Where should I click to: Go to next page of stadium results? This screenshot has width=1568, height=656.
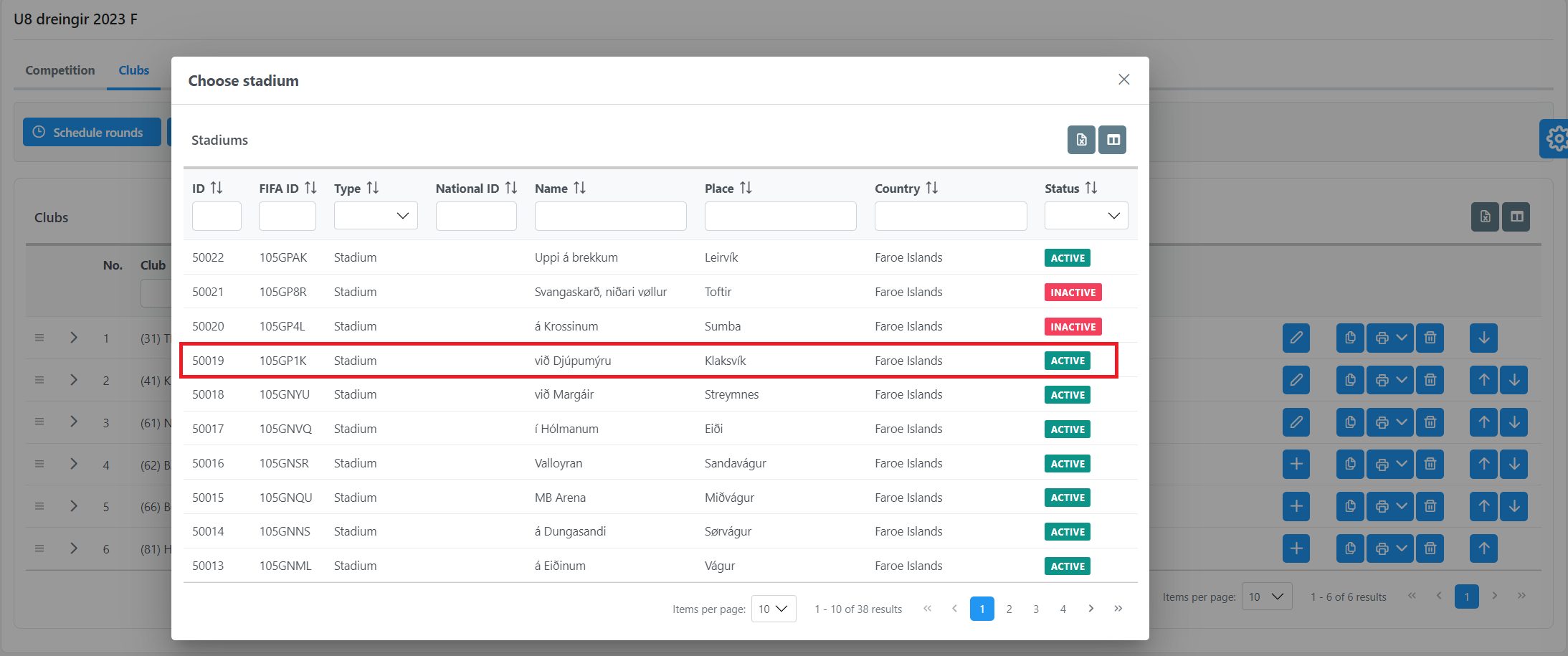point(1091,609)
